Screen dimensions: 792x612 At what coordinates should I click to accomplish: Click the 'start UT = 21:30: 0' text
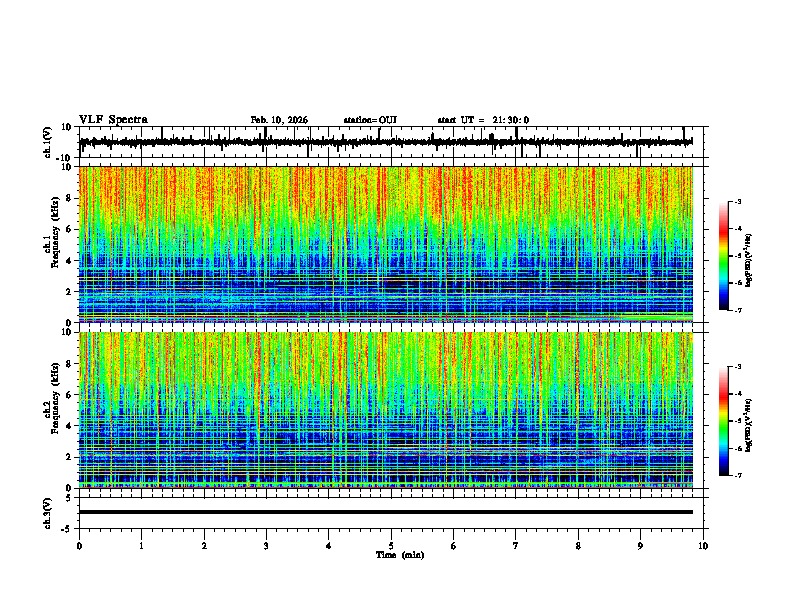pos(483,120)
